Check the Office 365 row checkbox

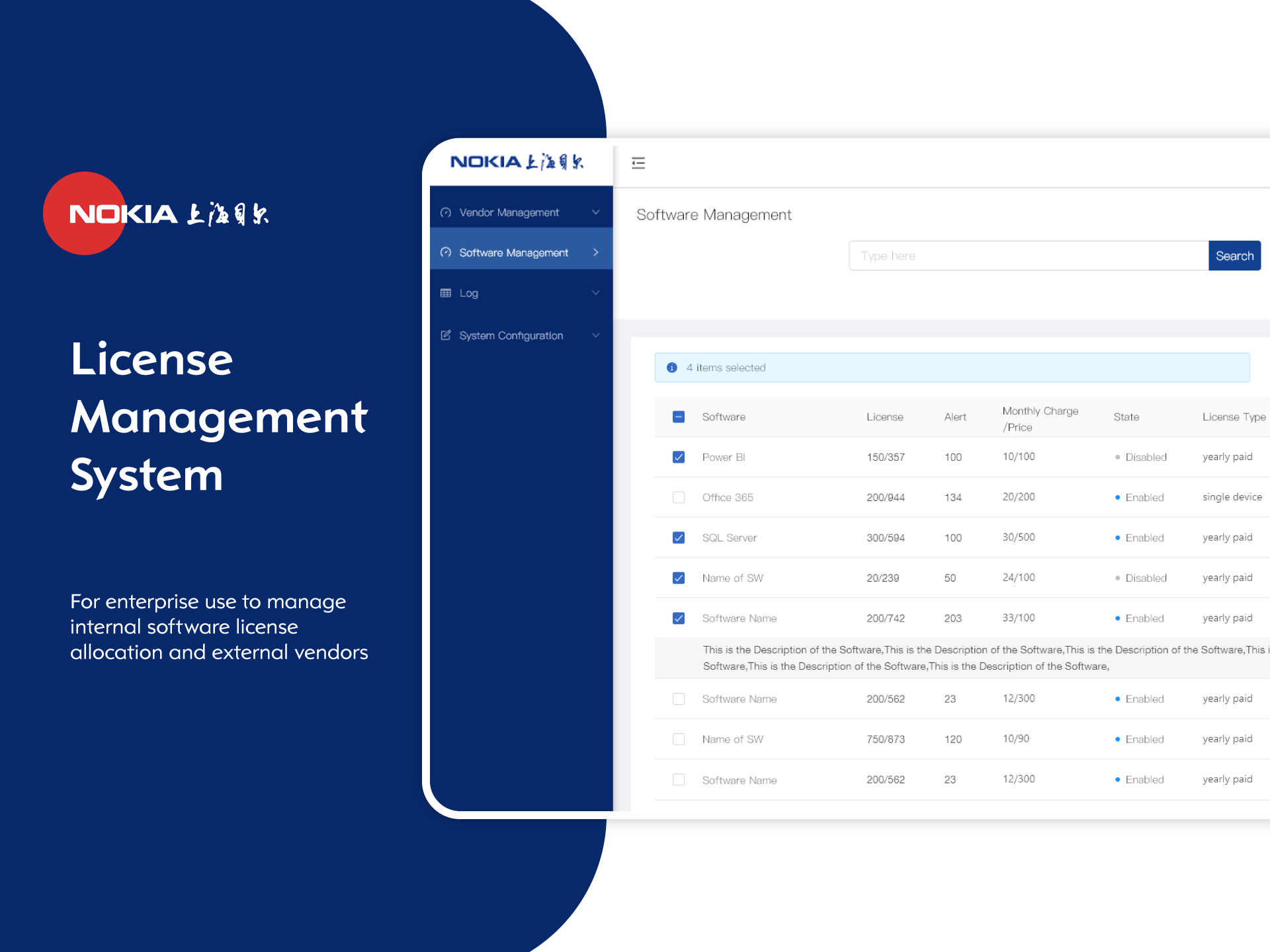679,497
